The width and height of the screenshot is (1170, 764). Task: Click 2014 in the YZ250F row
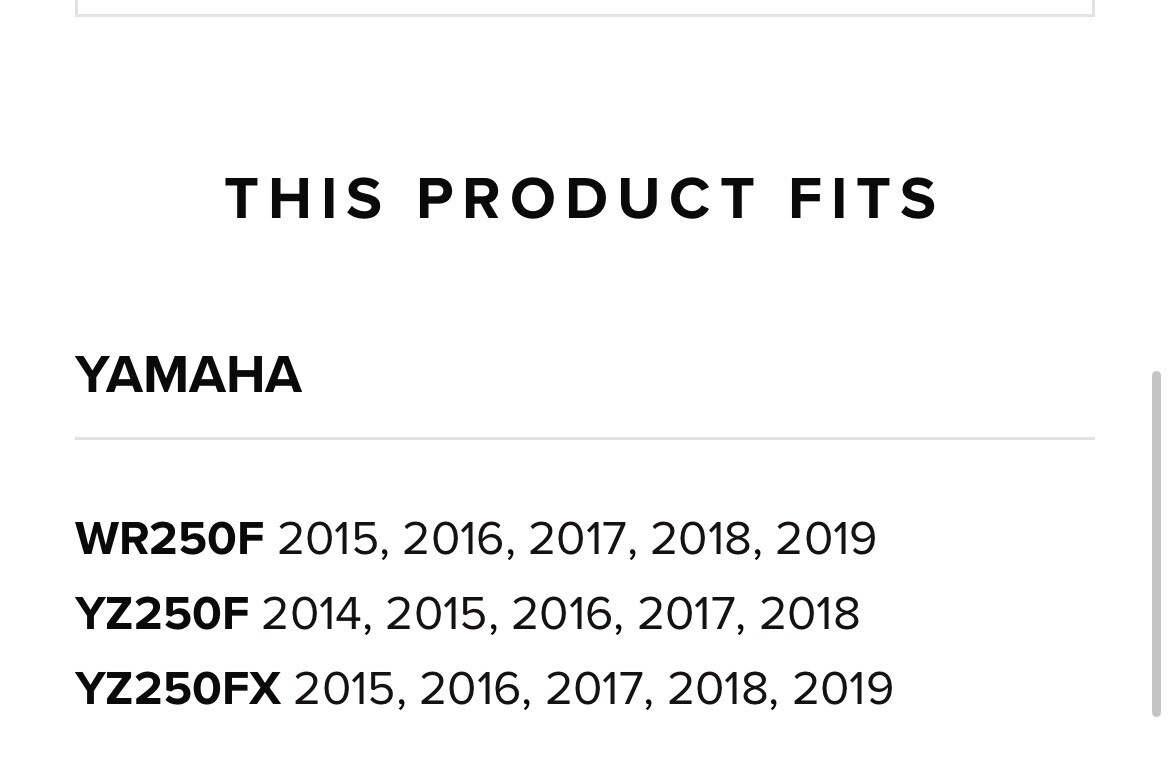(x=311, y=614)
